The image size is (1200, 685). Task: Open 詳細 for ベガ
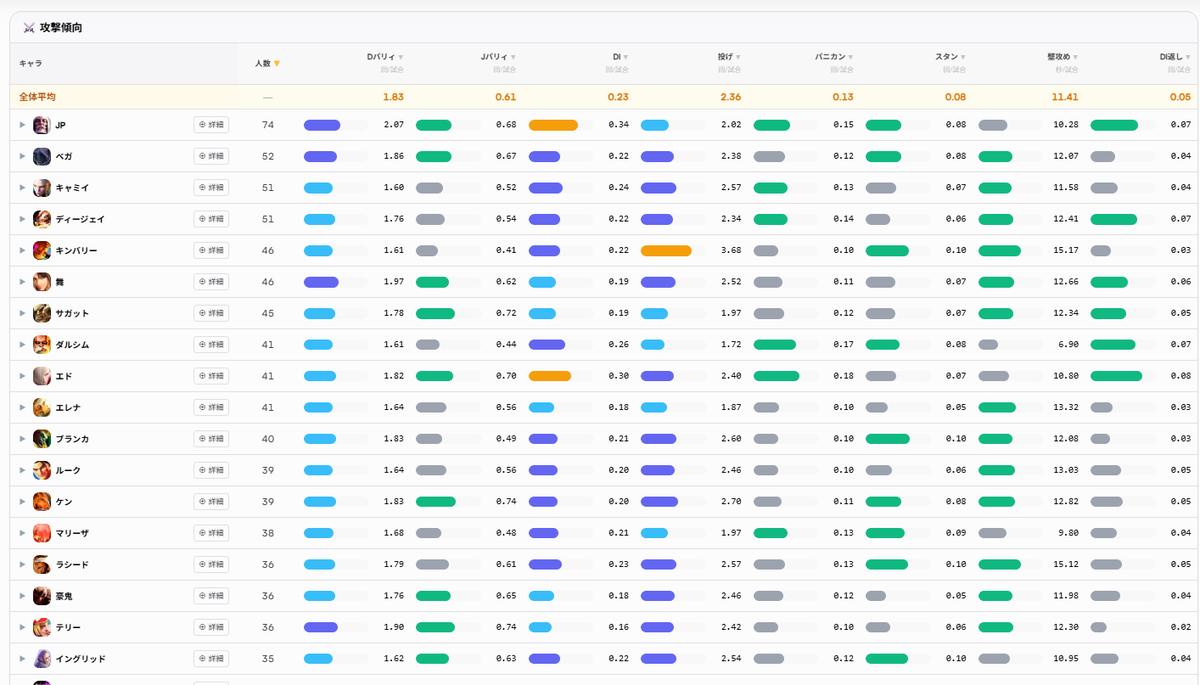tap(211, 157)
